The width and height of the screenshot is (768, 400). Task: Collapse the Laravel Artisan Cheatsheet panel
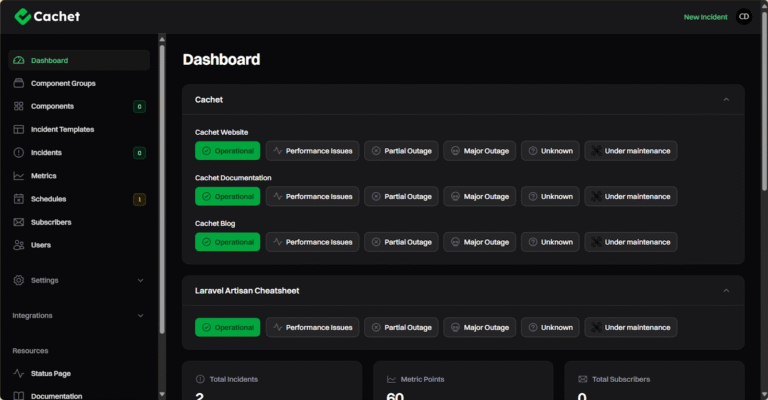[726, 291]
